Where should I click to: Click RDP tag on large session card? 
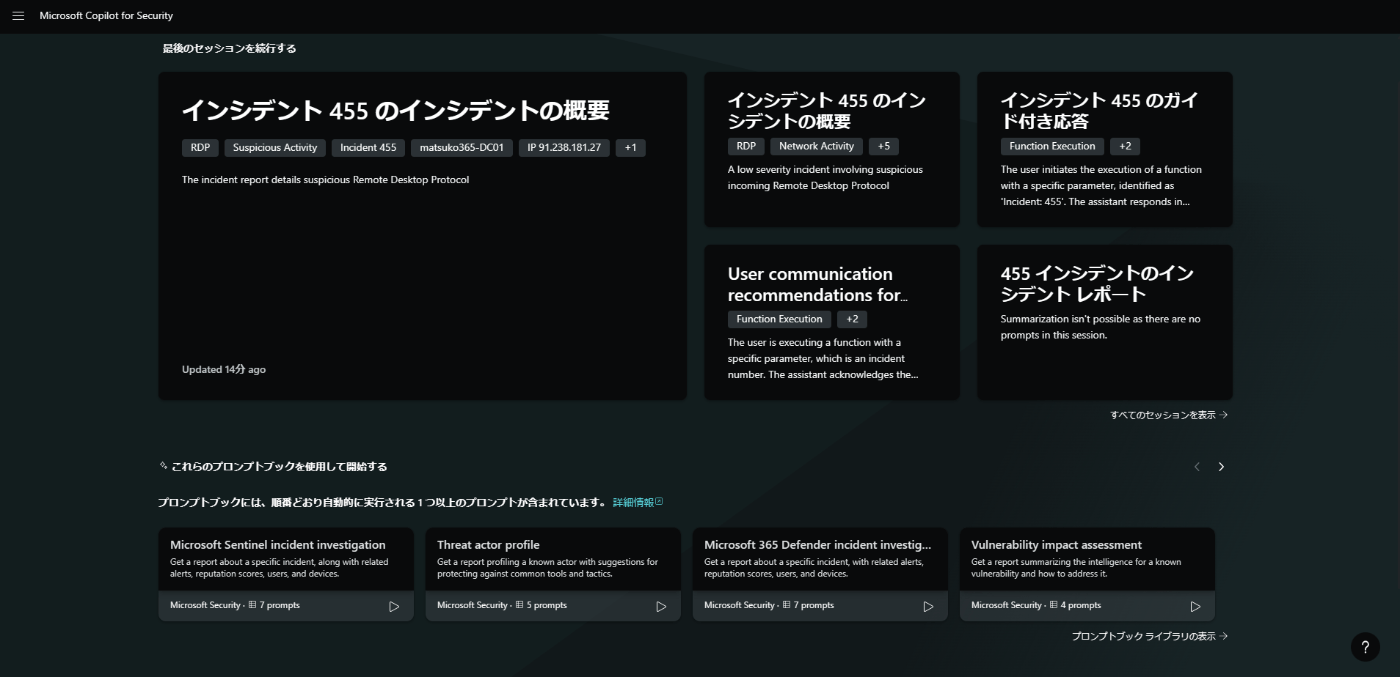pos(201,148)
